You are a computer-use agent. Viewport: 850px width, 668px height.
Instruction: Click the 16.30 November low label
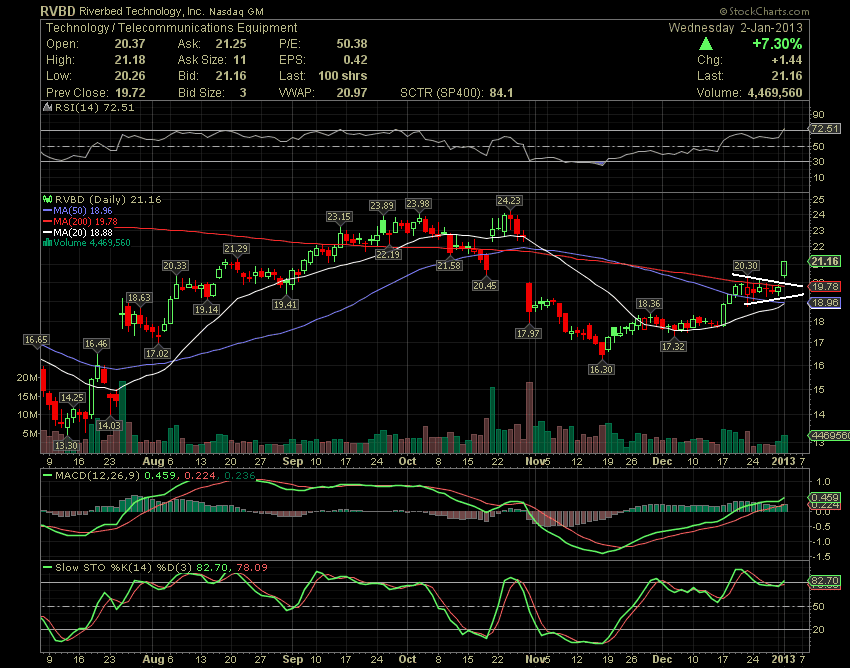pos(601,369)
